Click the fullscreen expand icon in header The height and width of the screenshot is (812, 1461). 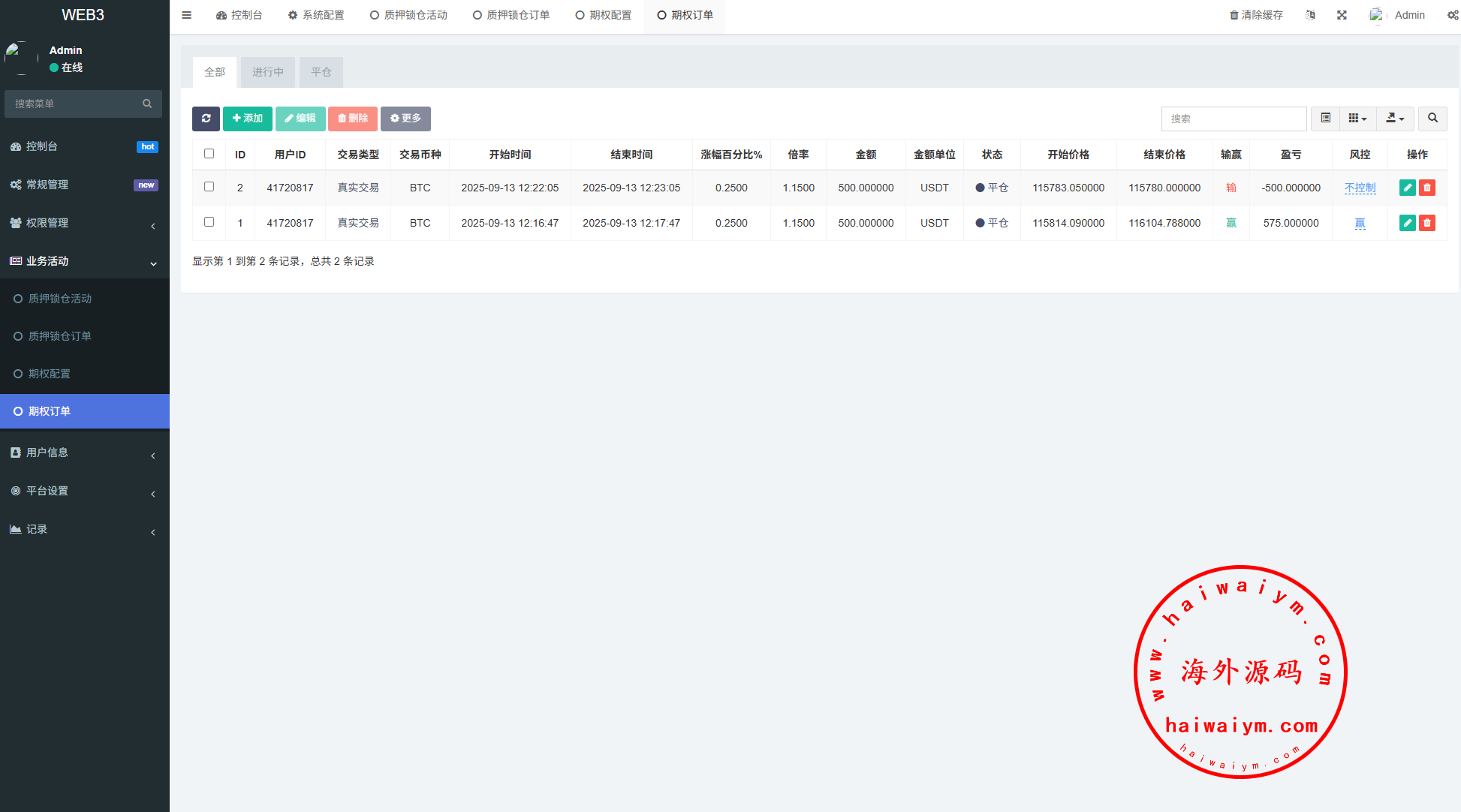point(1342,15)
